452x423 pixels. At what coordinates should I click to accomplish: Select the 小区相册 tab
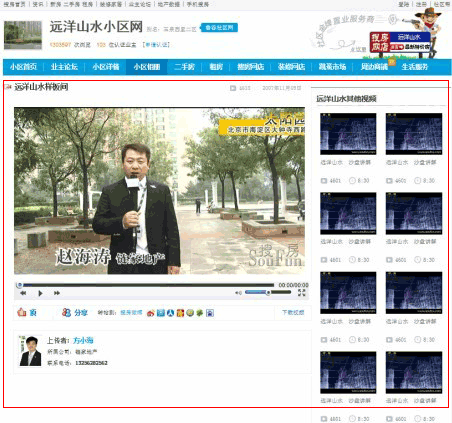[x=147, y=67]
